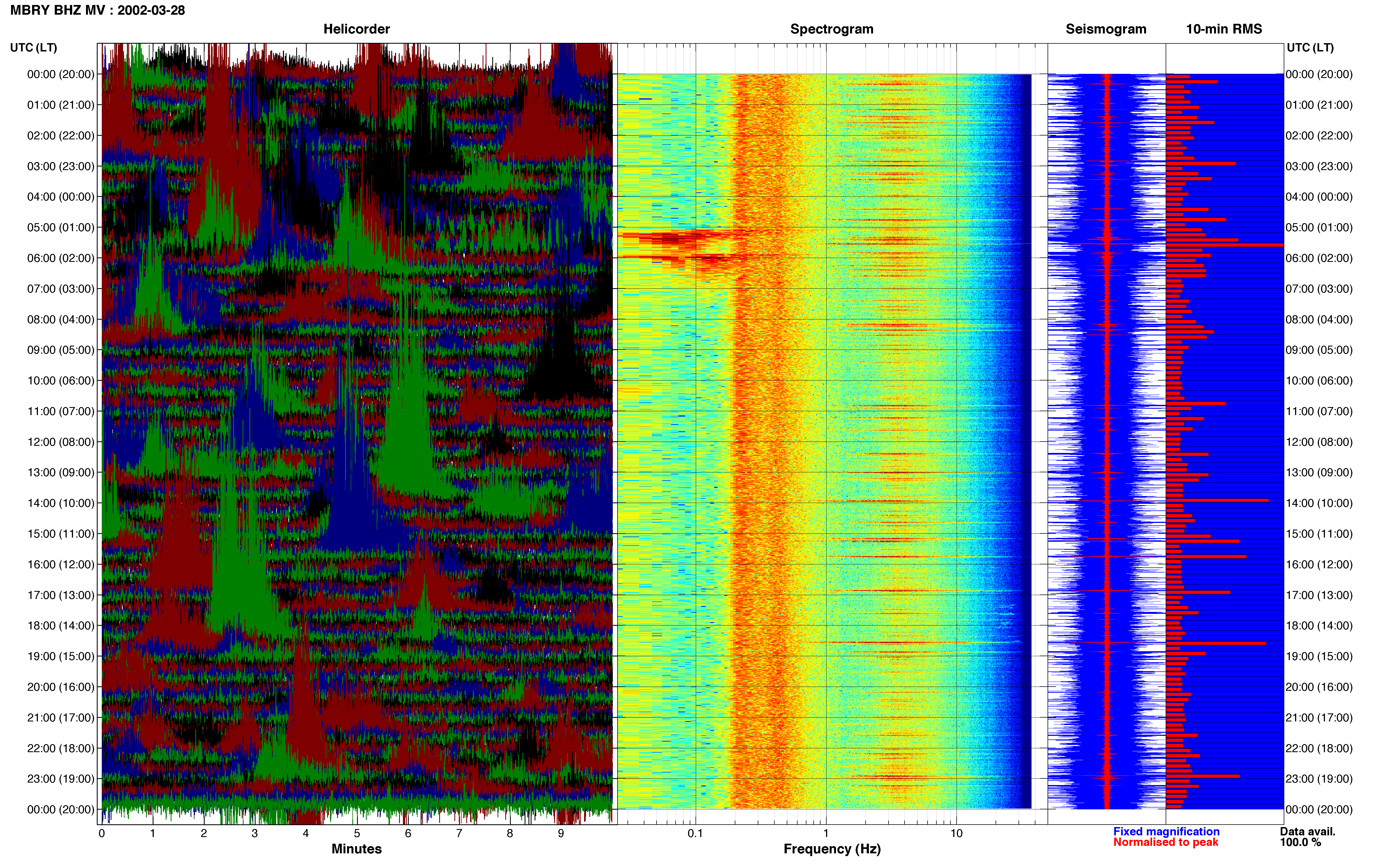The image size is (1388, 868).
Task: Click the '100.0 %' value
Action: click(1300, 842)
